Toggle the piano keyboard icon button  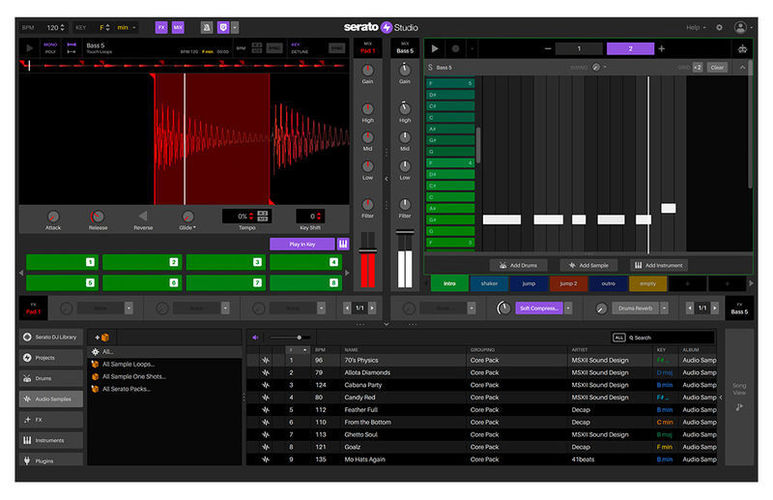[343, 244]
